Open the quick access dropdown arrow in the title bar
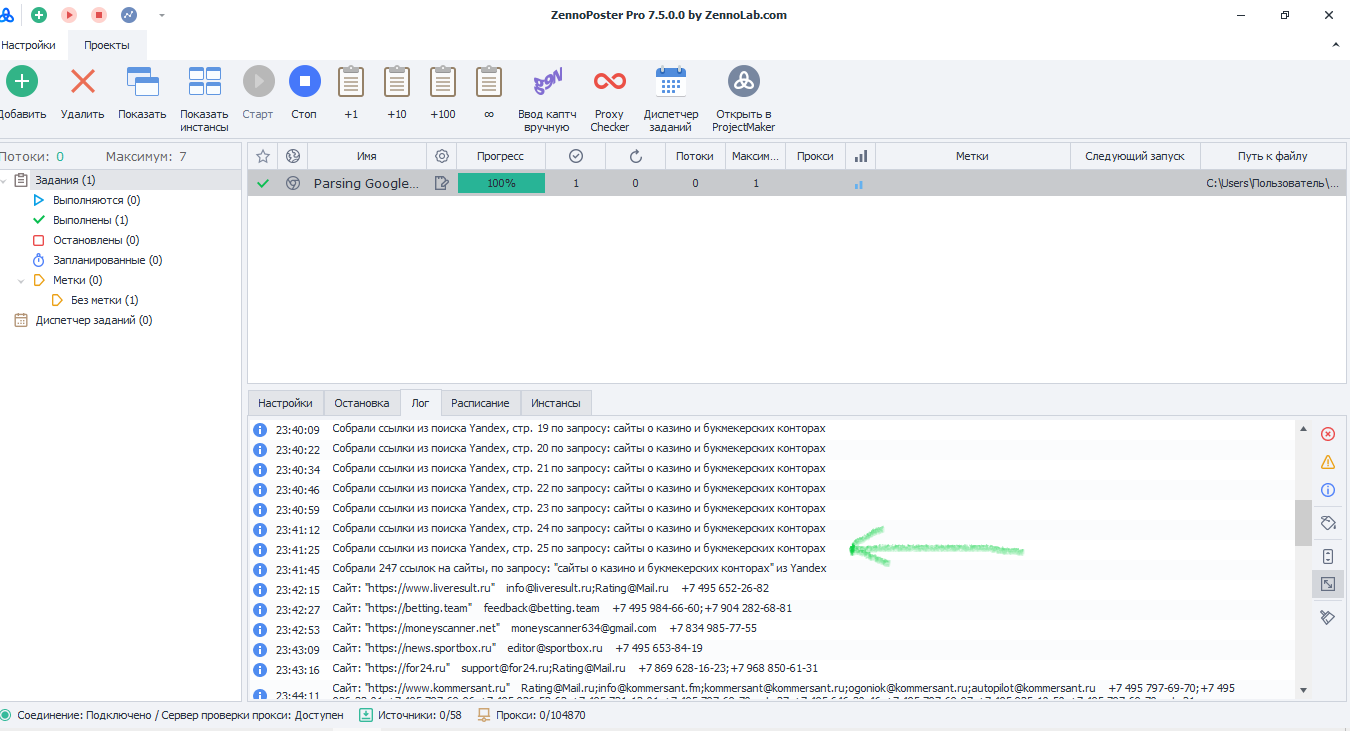 click(162, 15)
